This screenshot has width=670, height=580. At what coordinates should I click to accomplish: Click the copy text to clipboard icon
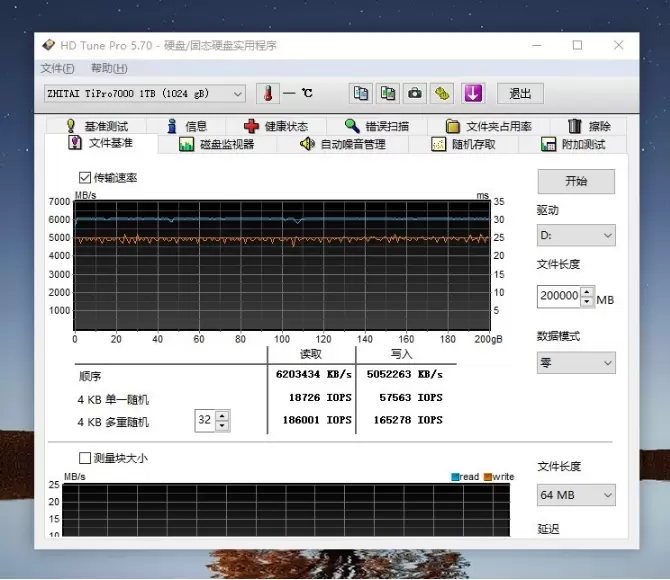point(361,93)
